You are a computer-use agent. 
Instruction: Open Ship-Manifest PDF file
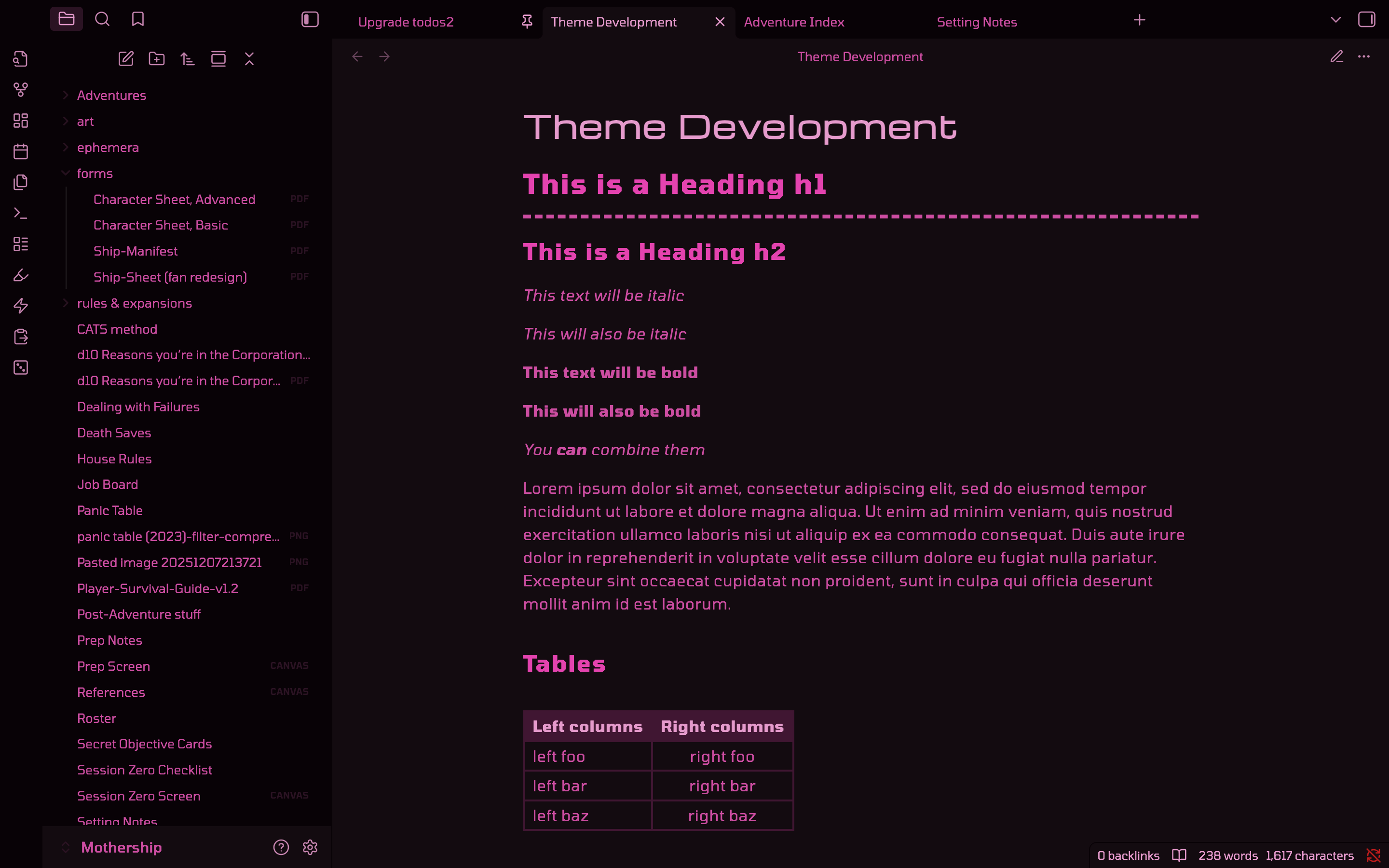[136, 251]
